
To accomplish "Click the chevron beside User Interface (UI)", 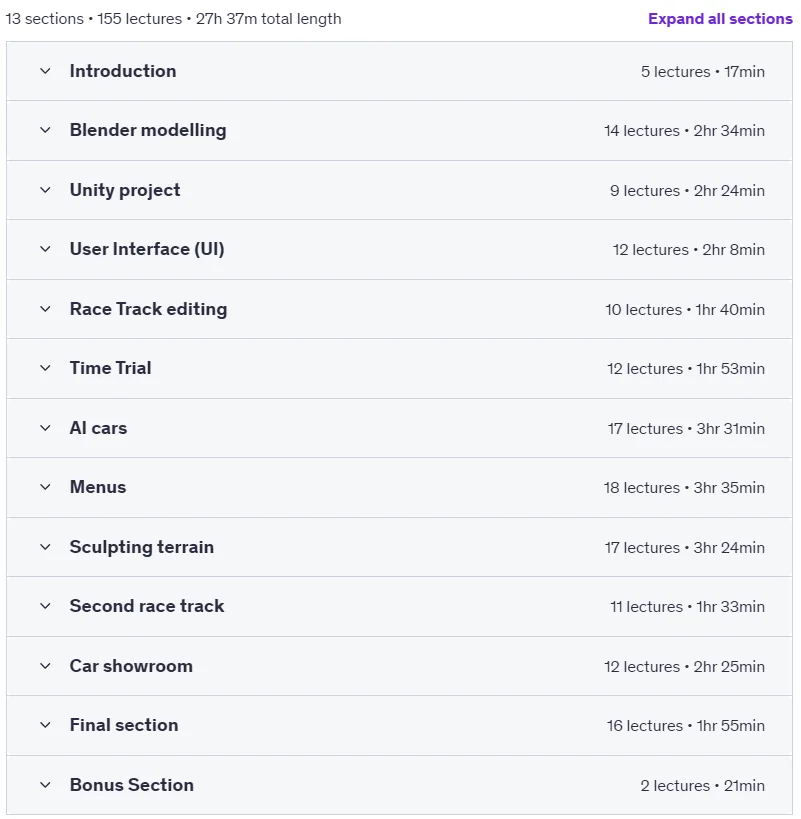I will (x=45, y=249).
